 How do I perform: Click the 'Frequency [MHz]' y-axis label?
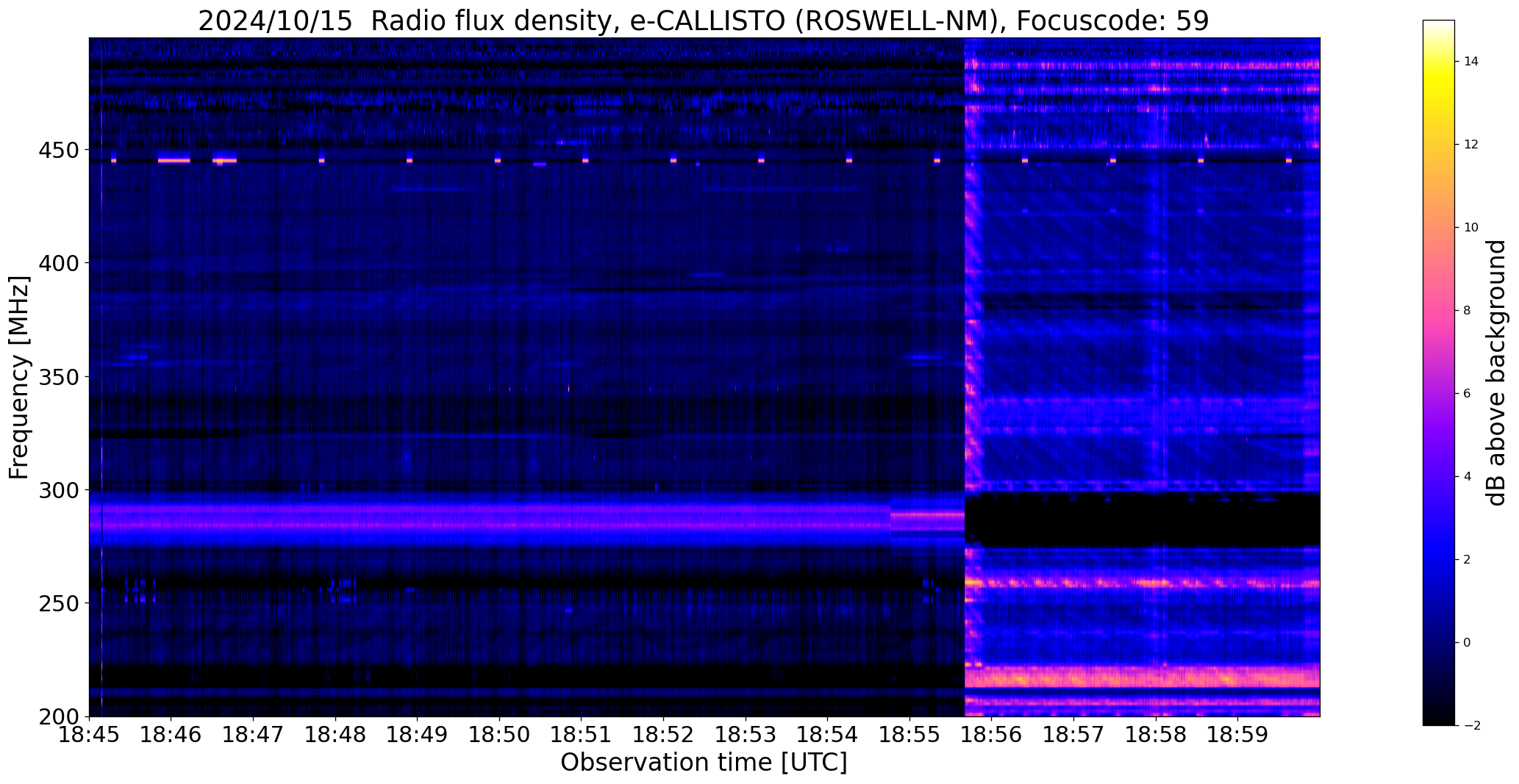pos(19,378)
